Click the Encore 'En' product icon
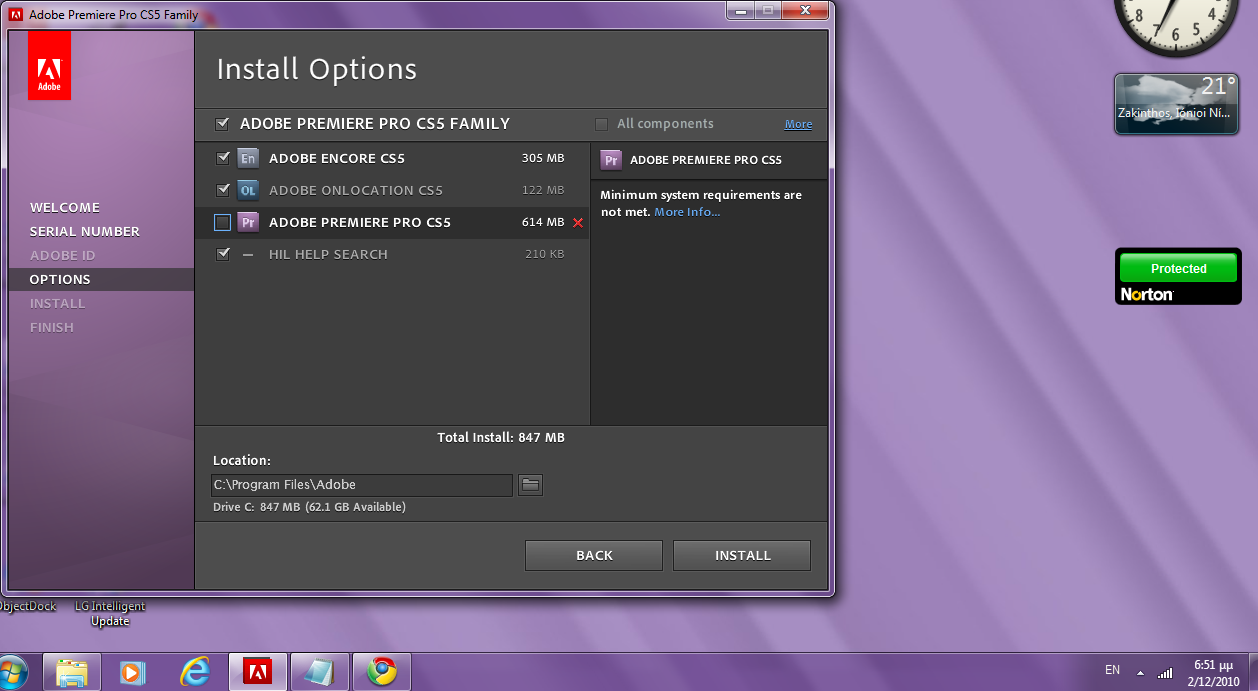Viewport: 1258px width, 691px height. [248, 158]
